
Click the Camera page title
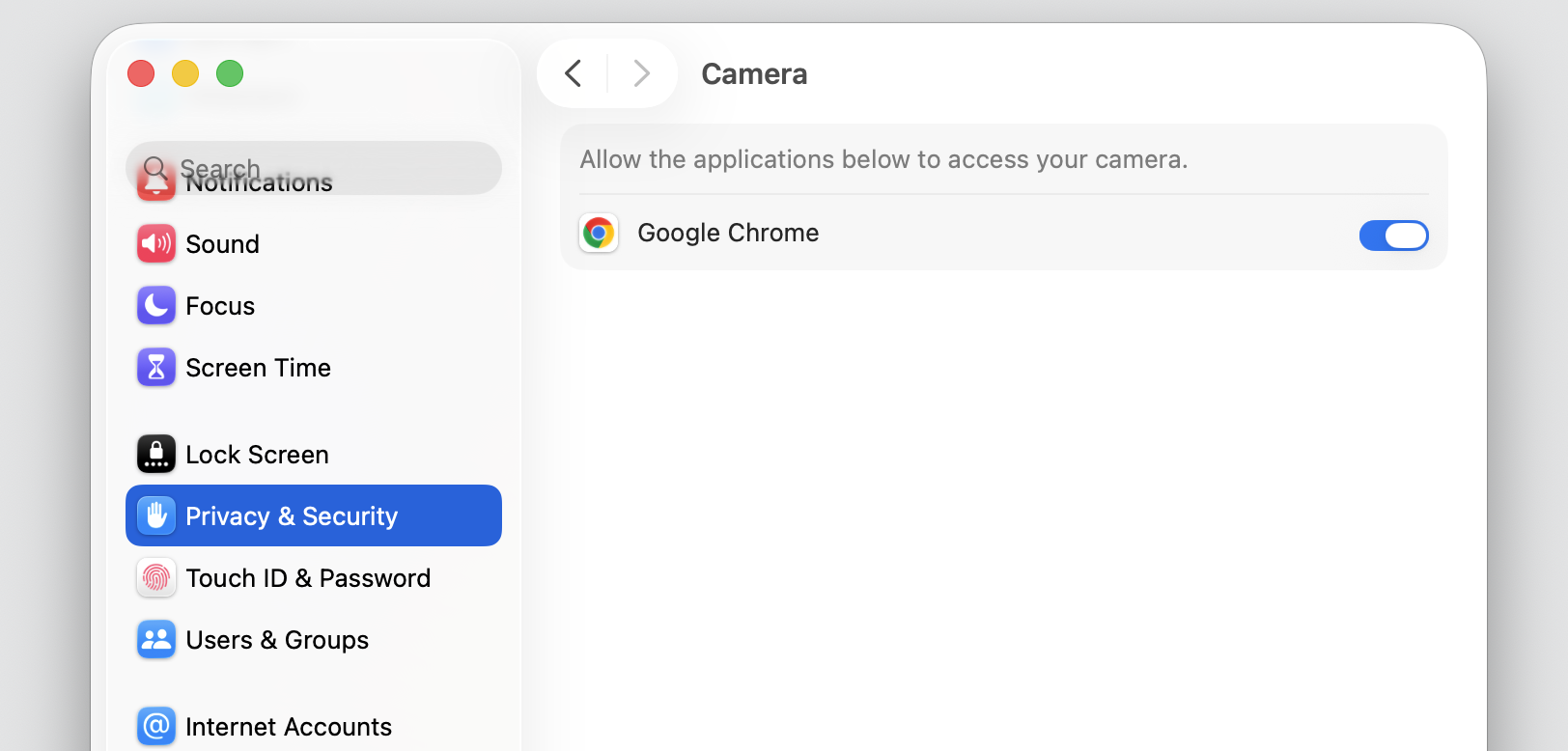click(x=754, y=74)
